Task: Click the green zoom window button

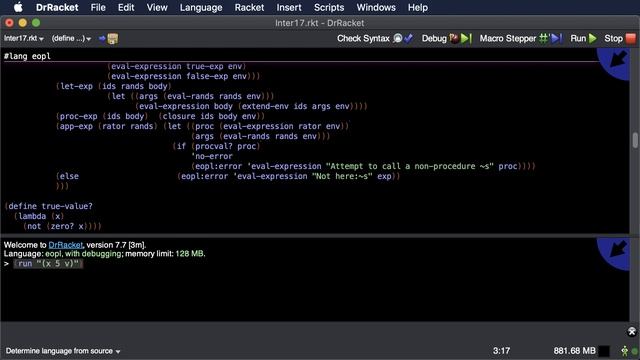Action: click(36, 23)
